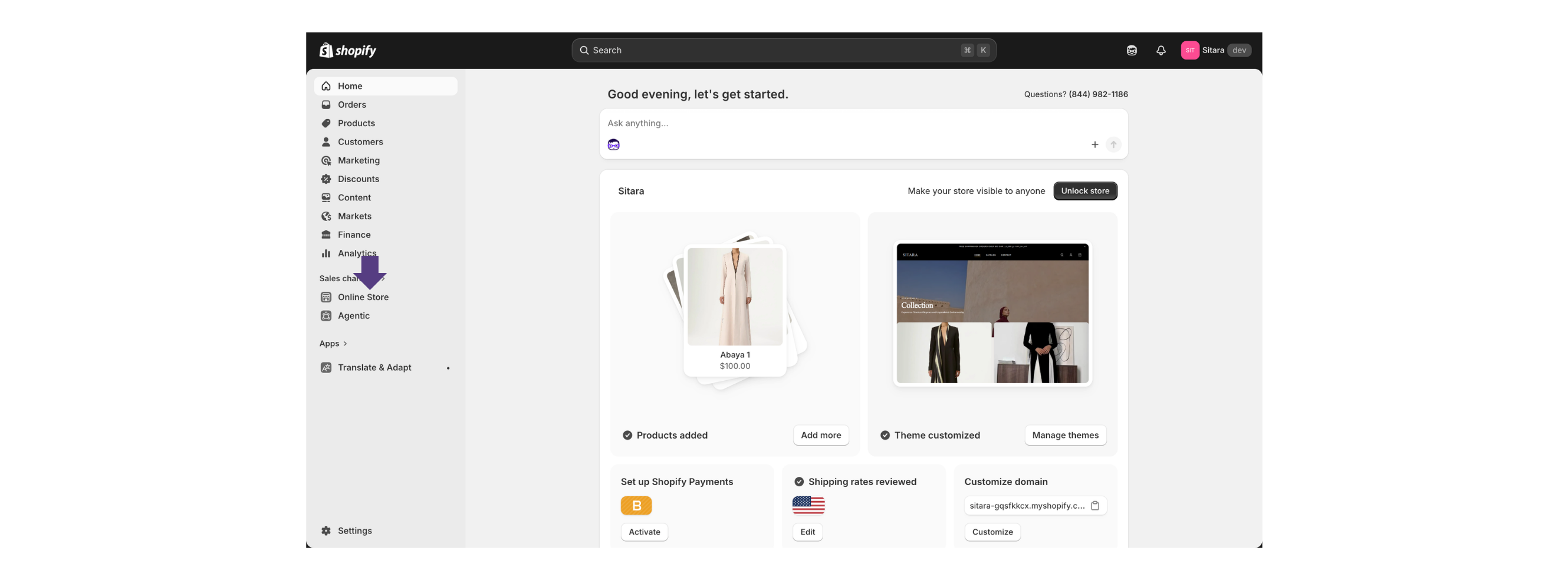Screen dimensions: 1568x580
Task: Open Products in the sidebar
Action: point(385,124)
